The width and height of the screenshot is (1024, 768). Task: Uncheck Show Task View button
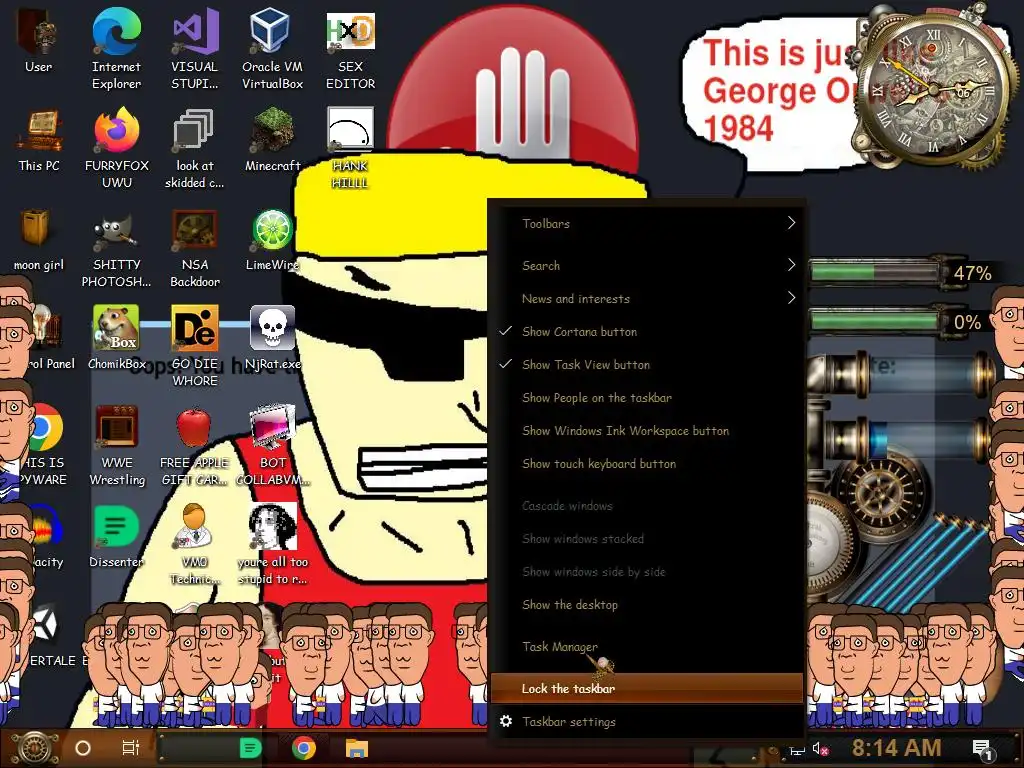coord(647,364)
